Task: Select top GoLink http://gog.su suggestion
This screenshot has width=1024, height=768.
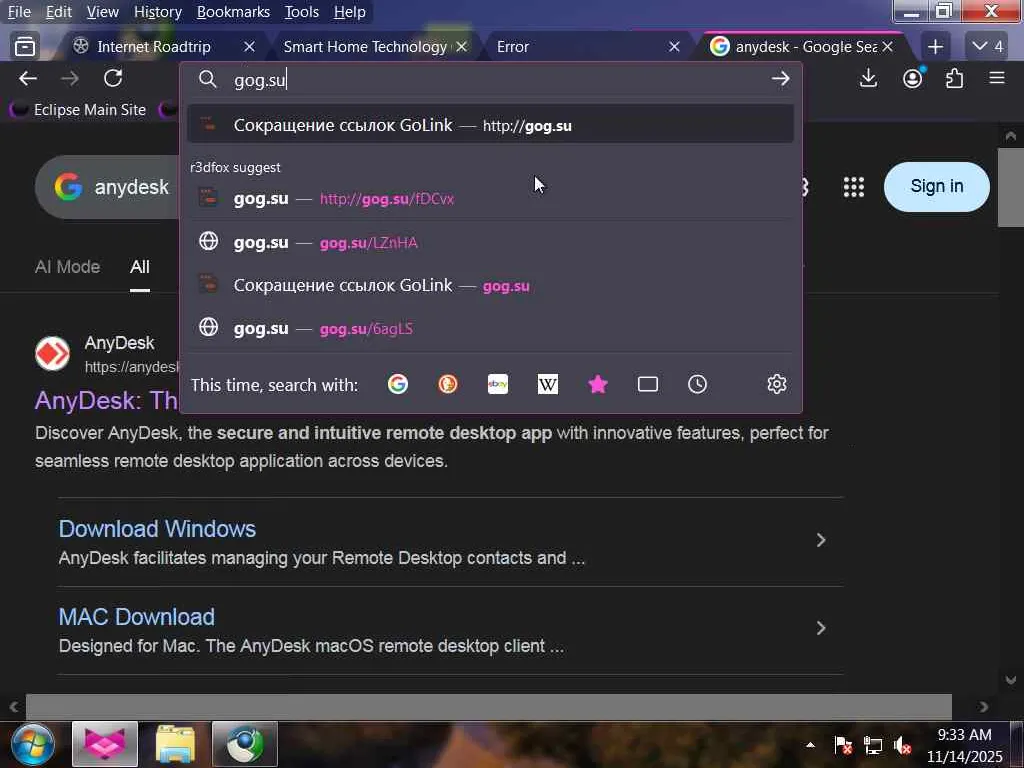Action: pyautogui.click(x=490, y=124)
